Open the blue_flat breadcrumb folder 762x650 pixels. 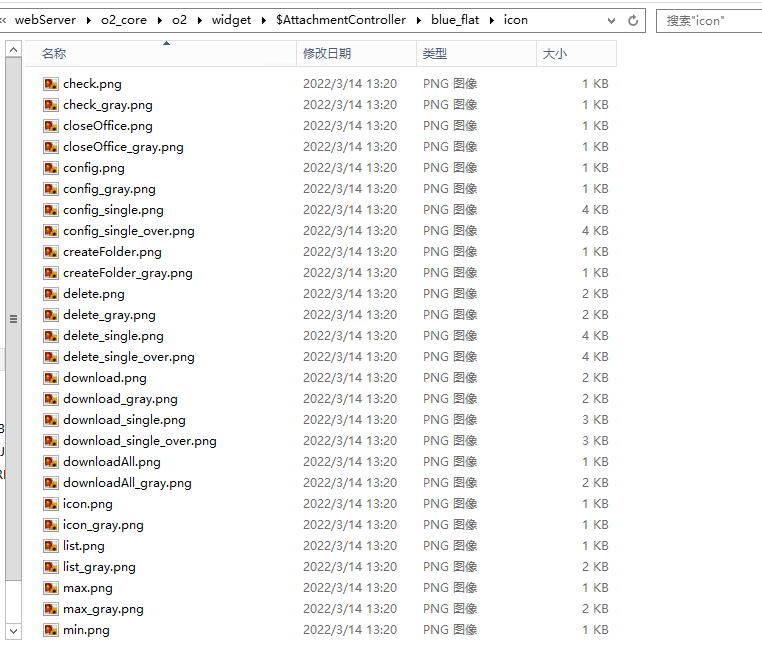click(455, 20)
